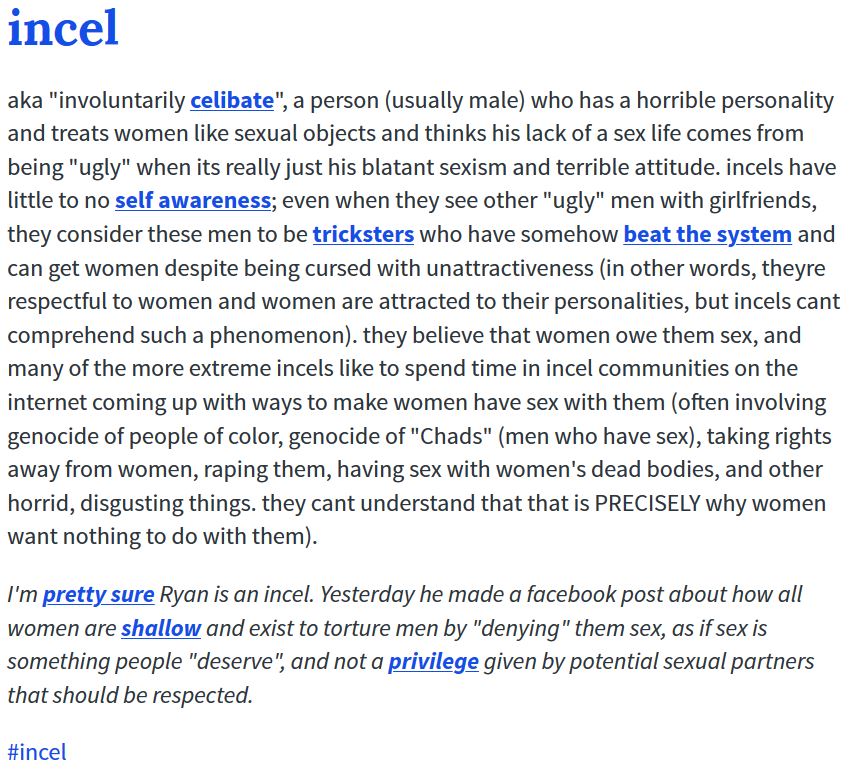The width and height of the screenshot is (856, 771).
Task: Follow the 'celibate' hyperlink
Action: (x=232, y=100)
